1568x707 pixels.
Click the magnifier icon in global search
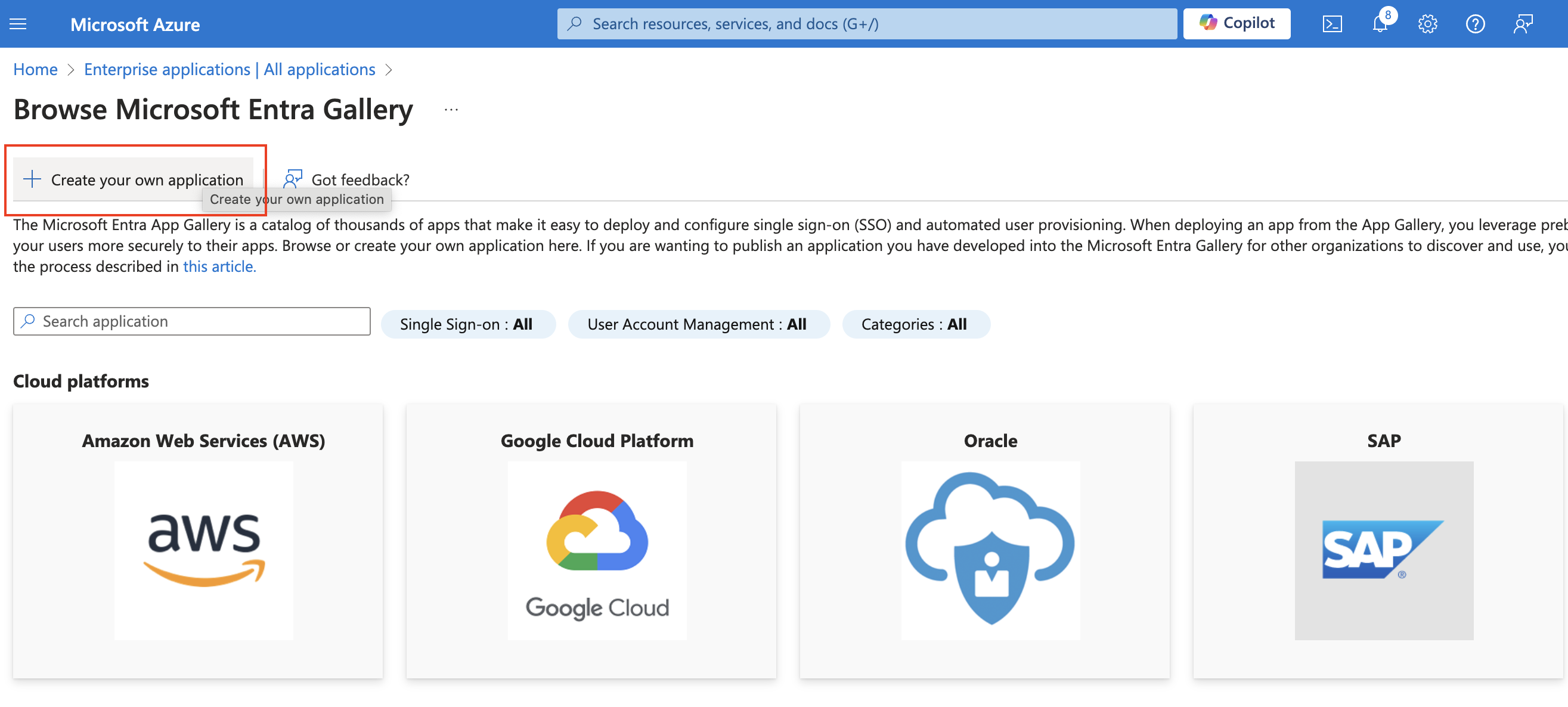574,24
